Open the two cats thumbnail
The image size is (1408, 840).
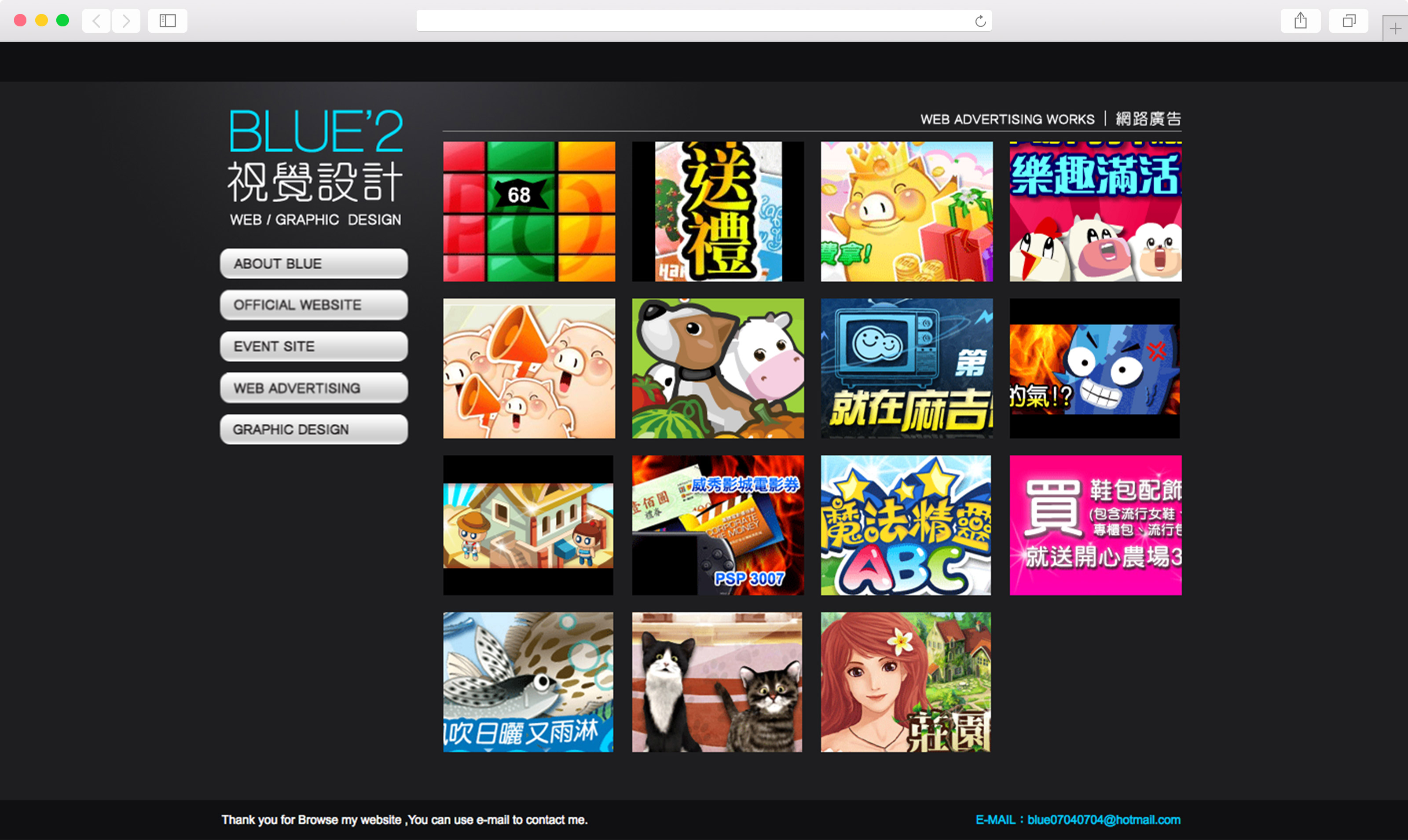pos(717,682)
